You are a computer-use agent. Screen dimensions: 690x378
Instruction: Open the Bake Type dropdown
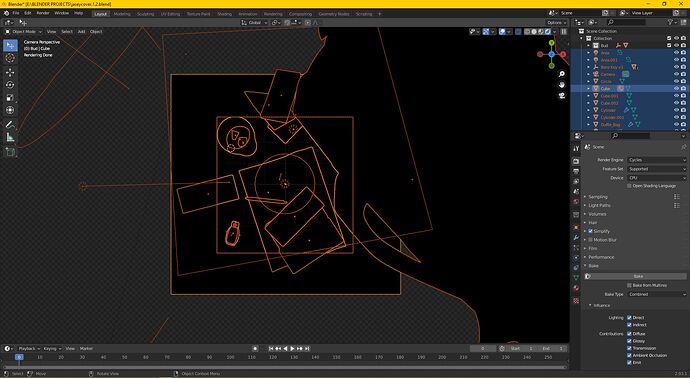(656, 294)
